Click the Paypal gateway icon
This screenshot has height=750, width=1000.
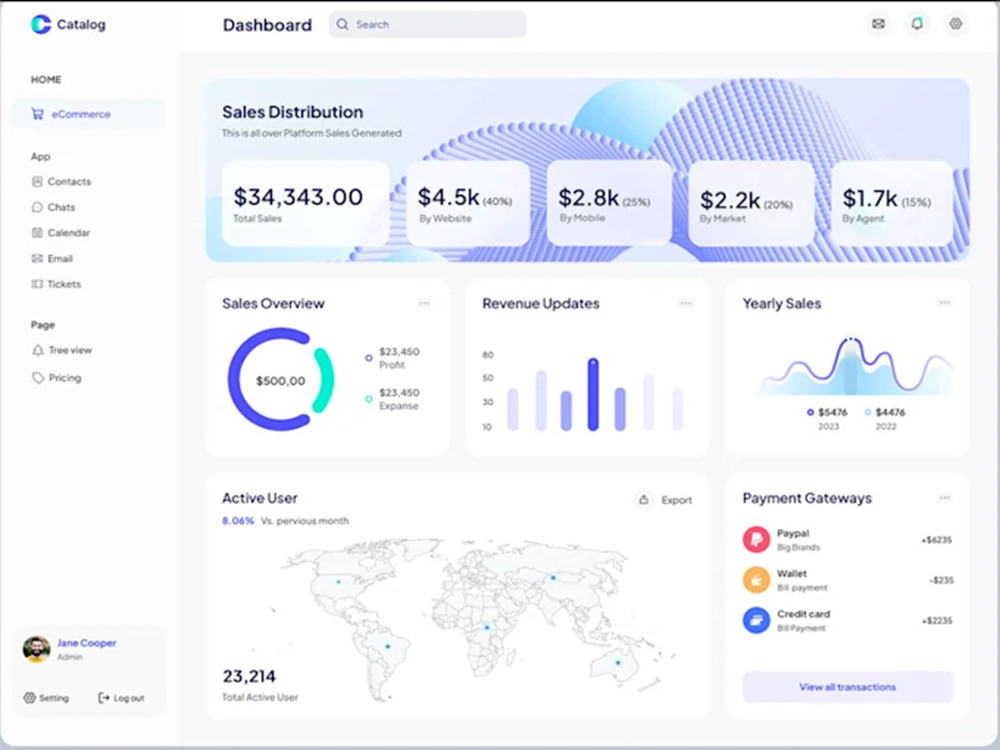click(756, 540)
